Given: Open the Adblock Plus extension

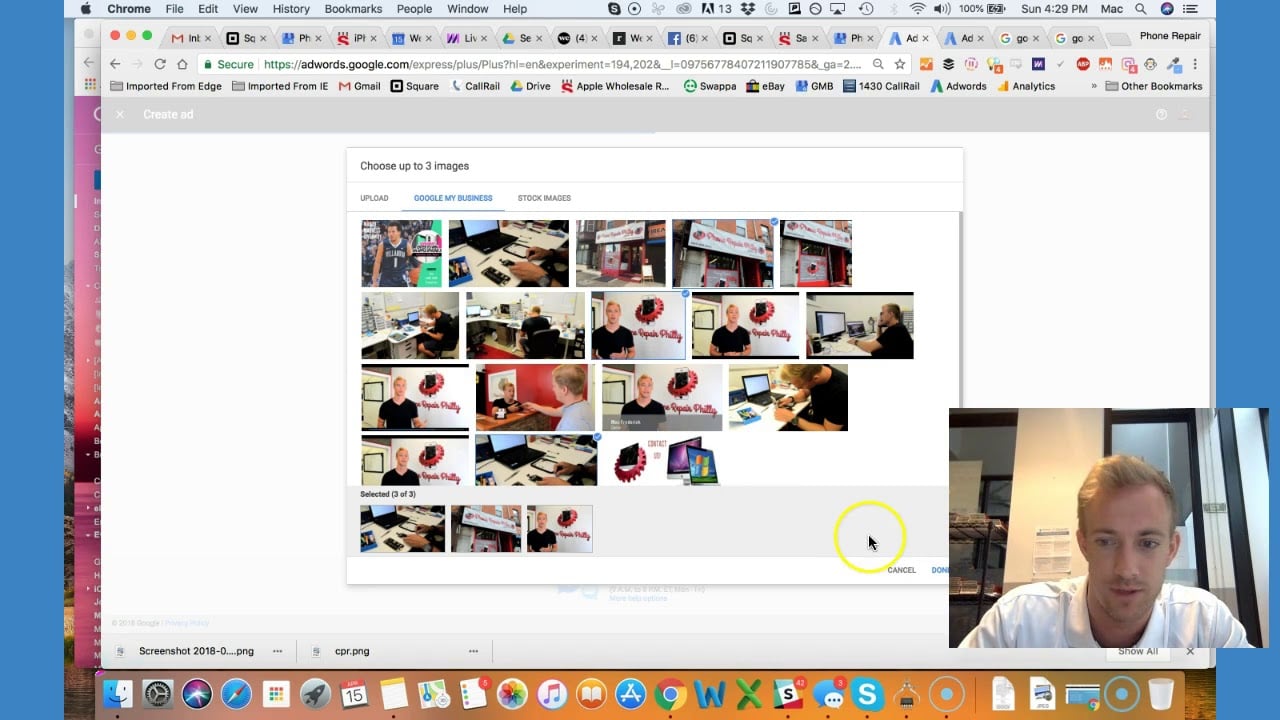Looking at the screenshot, I should [1082, 65].
